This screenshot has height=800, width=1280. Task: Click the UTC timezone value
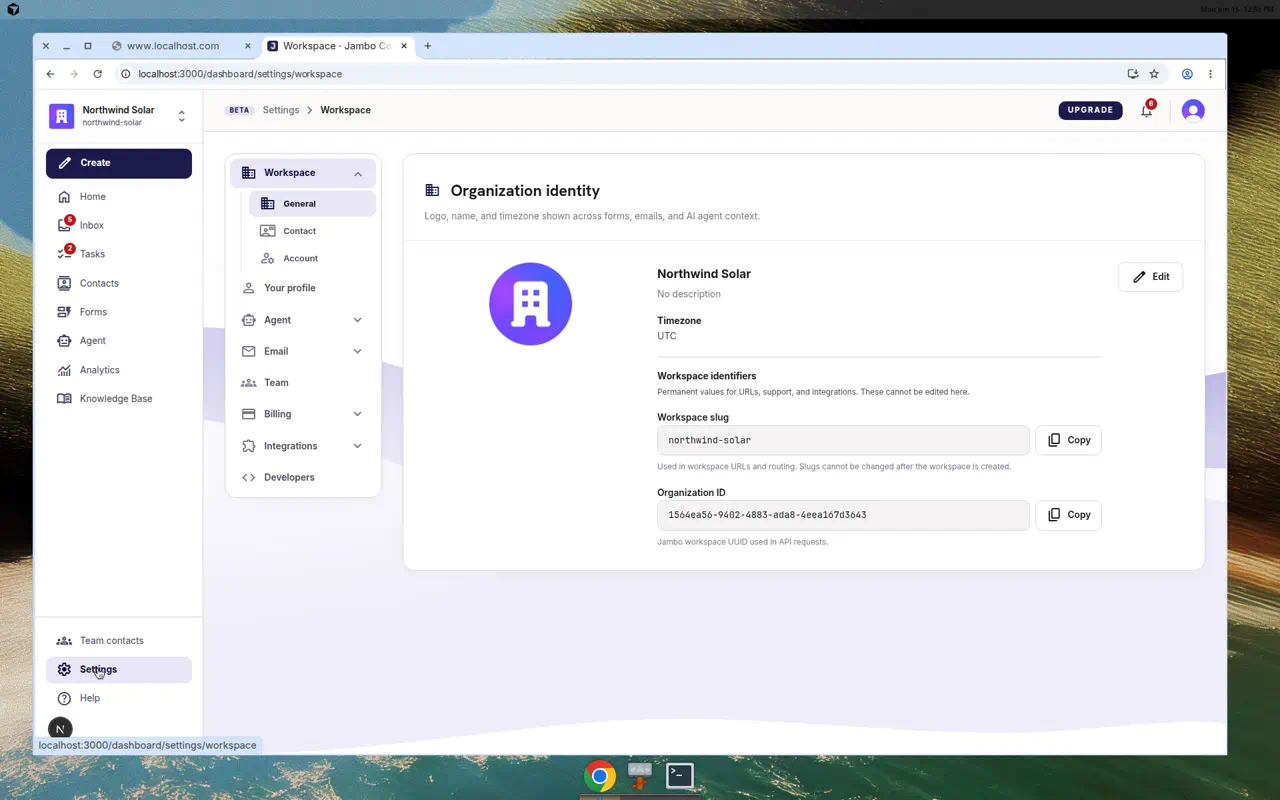click(x=667, y=336)
